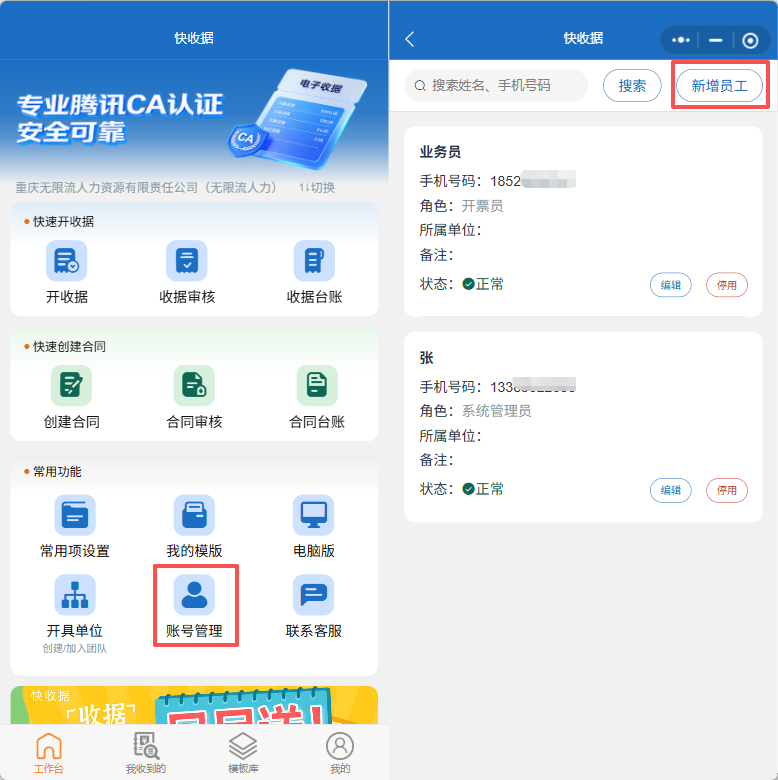The width and height of the screenshot is (778, 780).
Task: Open the 开收据 receipt icon
Action: (x=67, y=261)
